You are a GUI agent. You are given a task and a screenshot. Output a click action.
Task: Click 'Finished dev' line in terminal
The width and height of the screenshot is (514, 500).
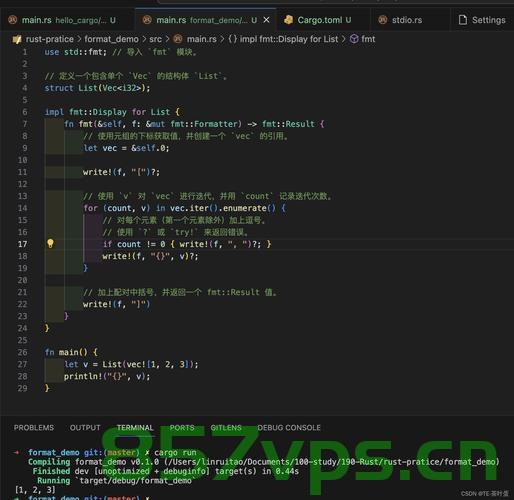(165, 471)
